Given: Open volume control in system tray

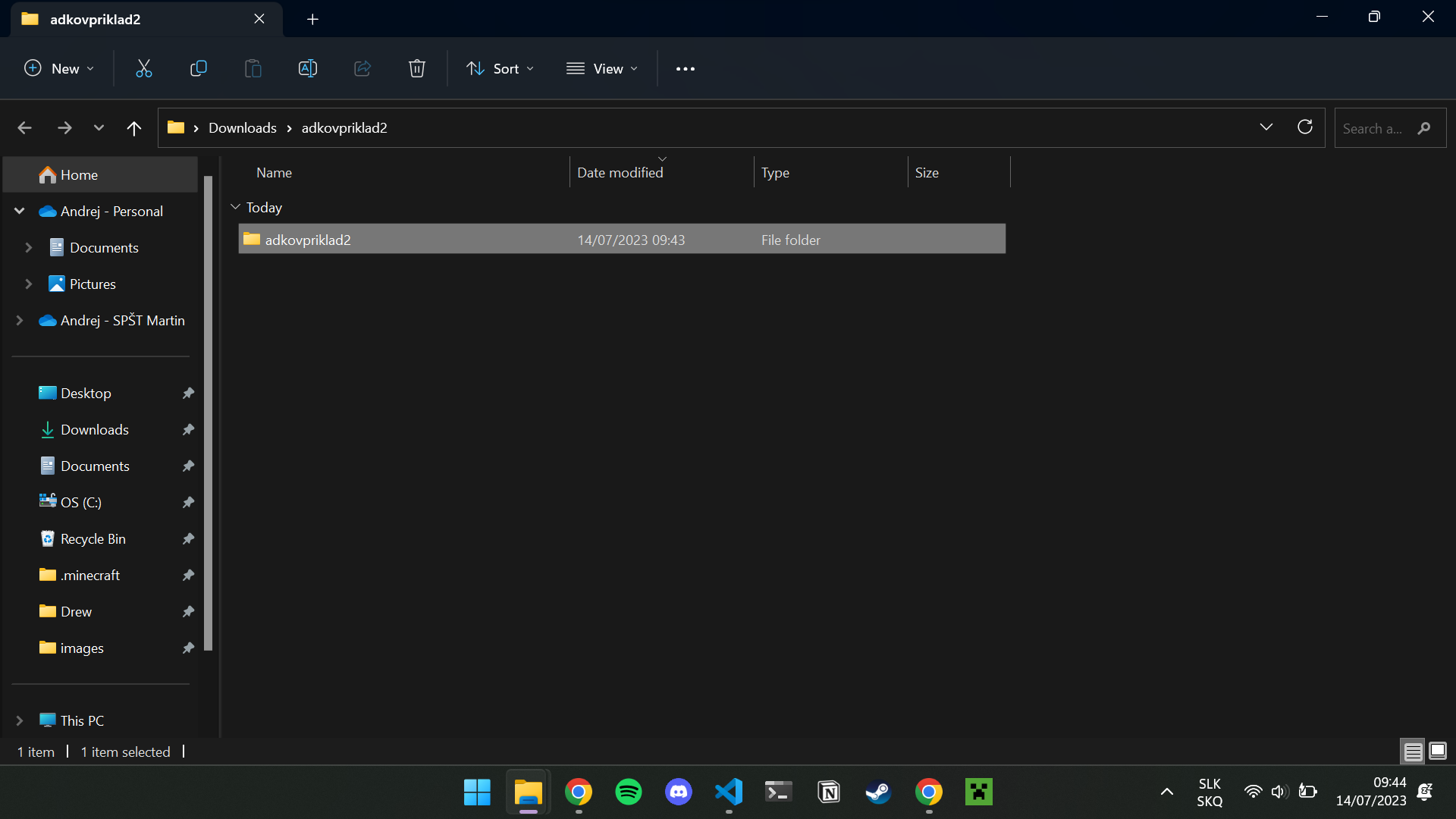Looking at the screenshot, I should (x=1279, y=792).
